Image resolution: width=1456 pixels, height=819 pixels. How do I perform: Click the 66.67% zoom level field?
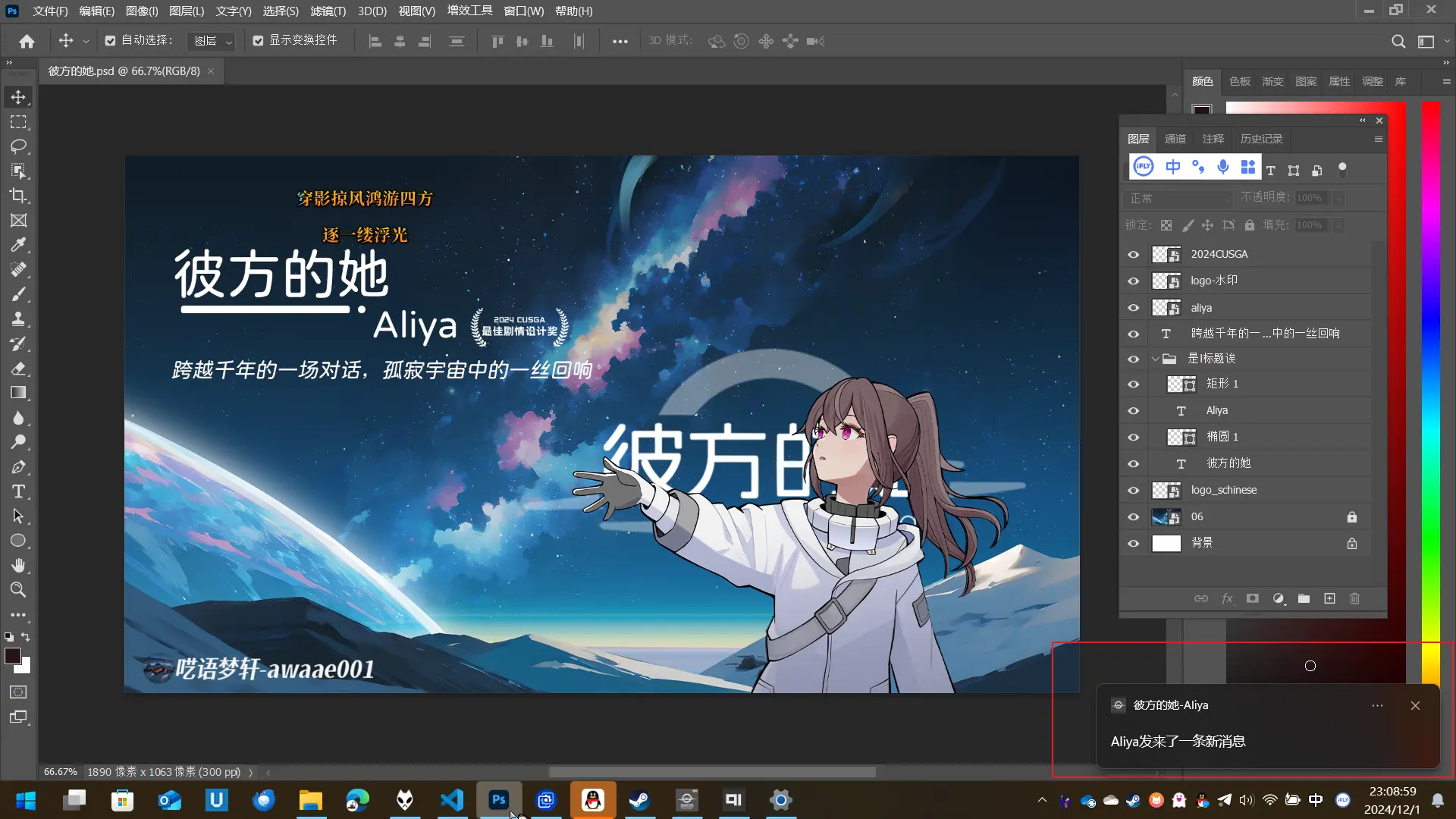click(60, 772)
